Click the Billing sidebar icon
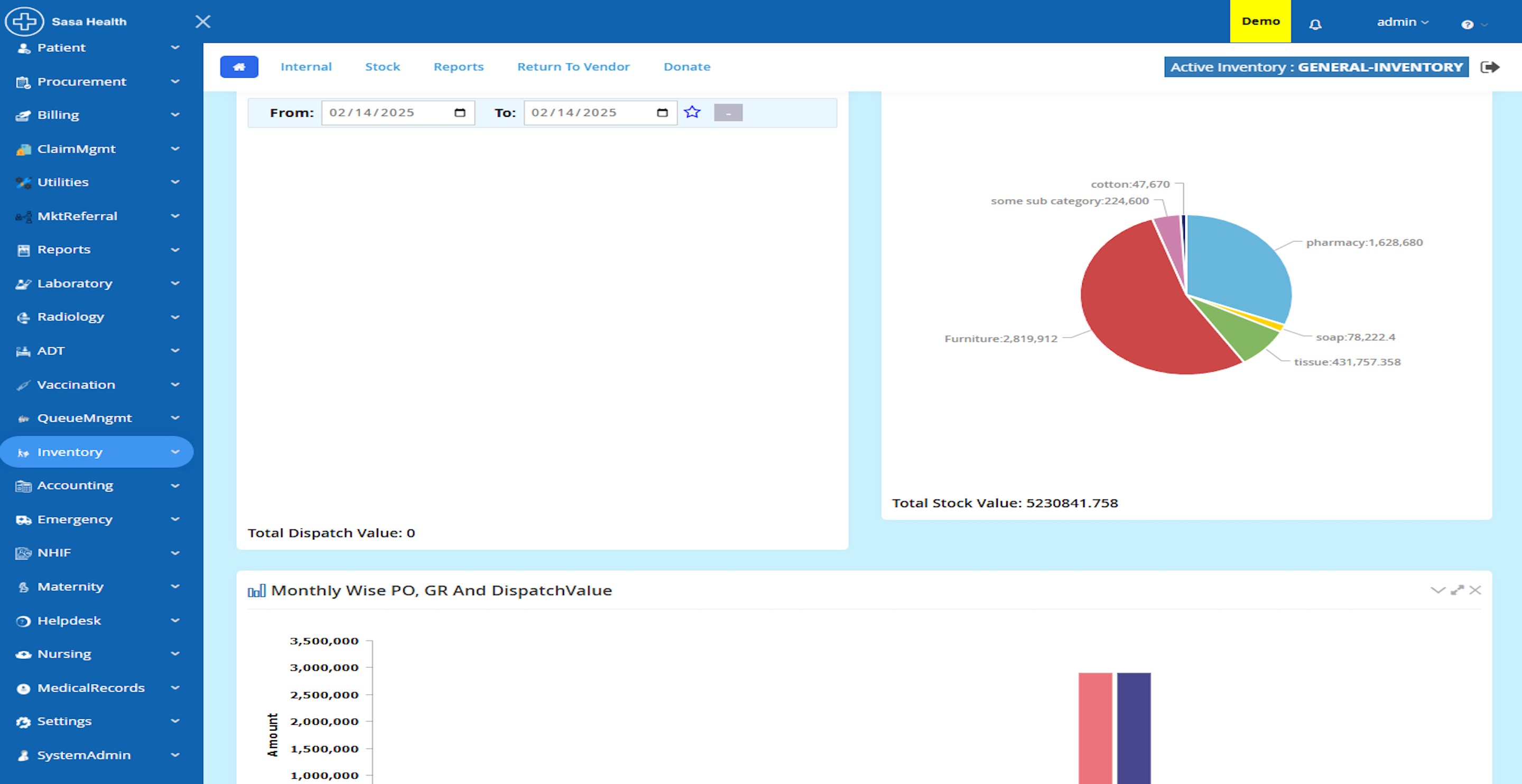 [x=24, y=115]
